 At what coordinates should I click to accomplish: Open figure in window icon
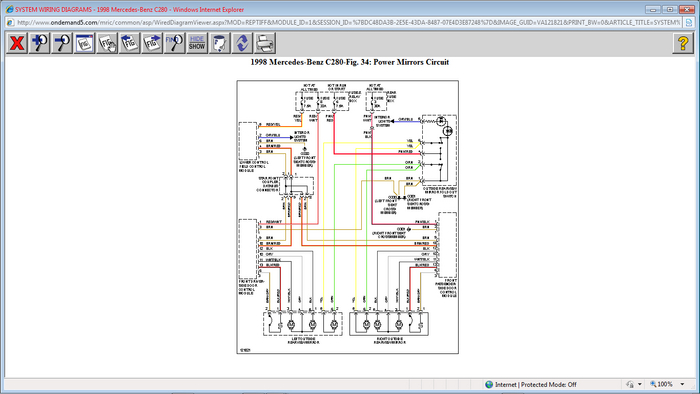tap(84, 43)
